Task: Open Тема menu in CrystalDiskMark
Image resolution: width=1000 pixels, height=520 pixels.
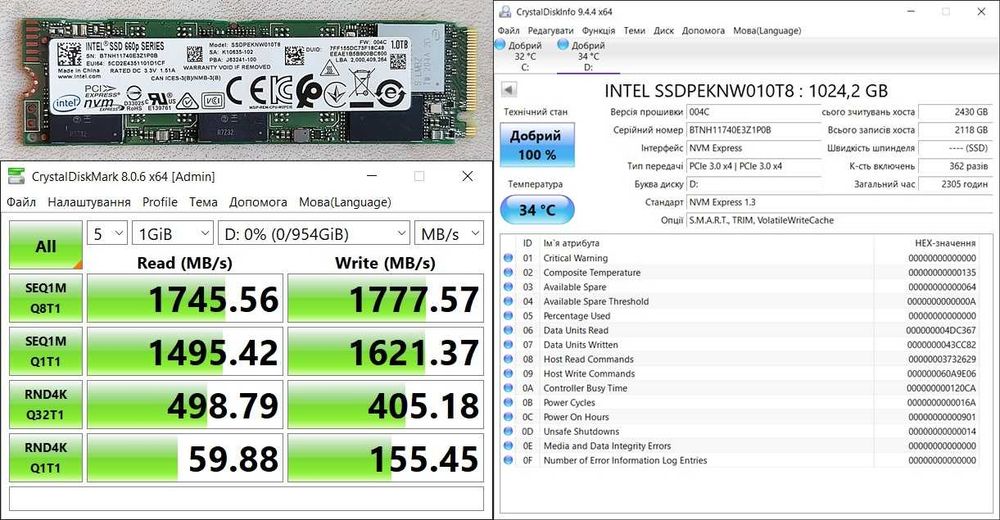Action: [x=203, y=202]
